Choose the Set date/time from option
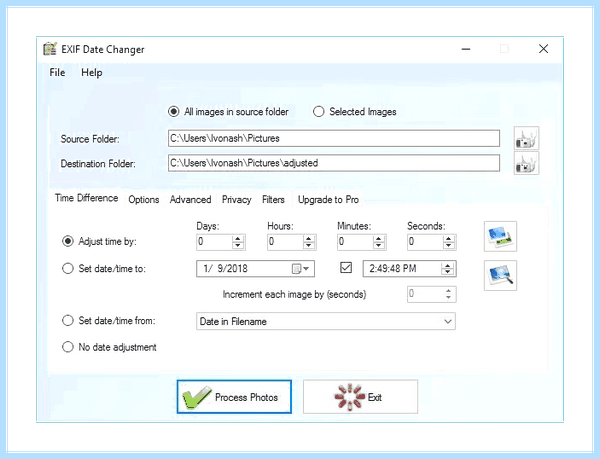The height and width of the screenshot is (459, 600). pyautogui.click(x=68, y=321)
